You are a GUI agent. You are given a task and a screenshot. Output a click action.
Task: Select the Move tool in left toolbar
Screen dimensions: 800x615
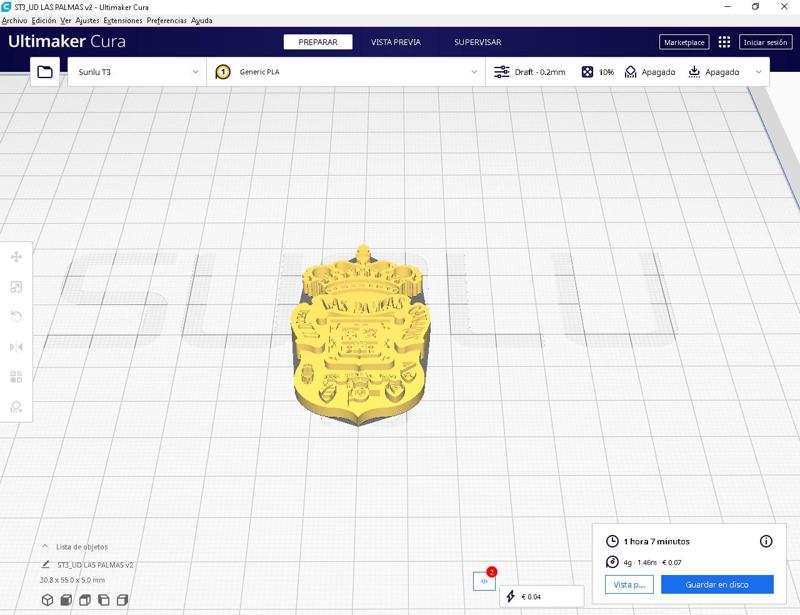click(x=16, y=257)
